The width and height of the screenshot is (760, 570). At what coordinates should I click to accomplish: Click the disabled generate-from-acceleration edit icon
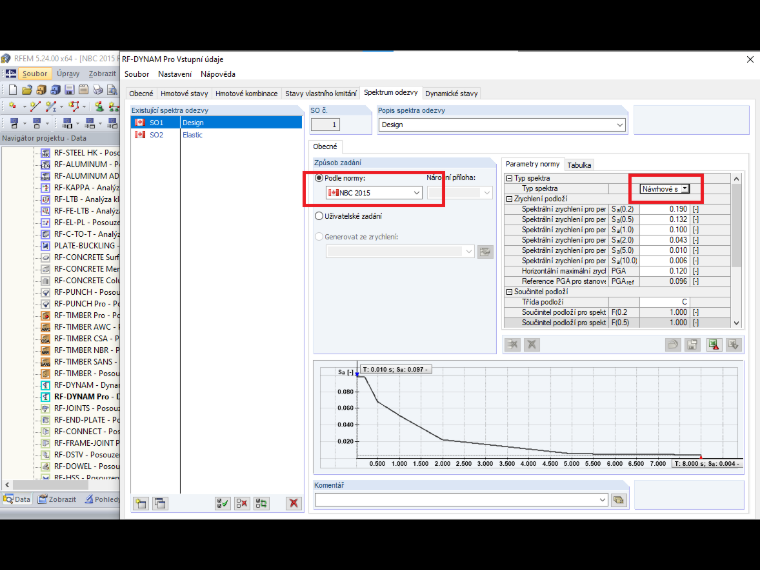click(485, 252)
